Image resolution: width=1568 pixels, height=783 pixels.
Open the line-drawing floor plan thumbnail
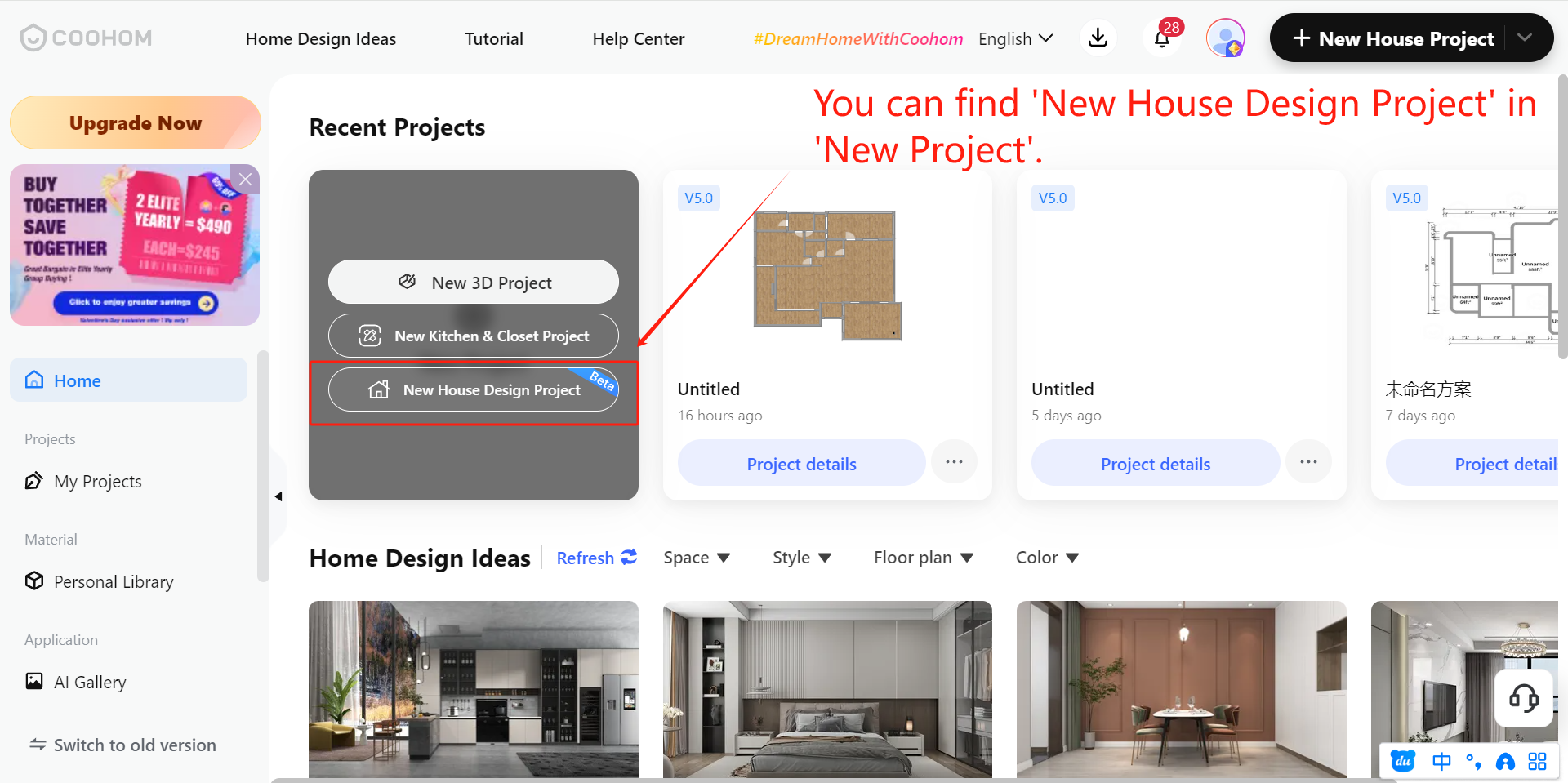pos(1493,275)
